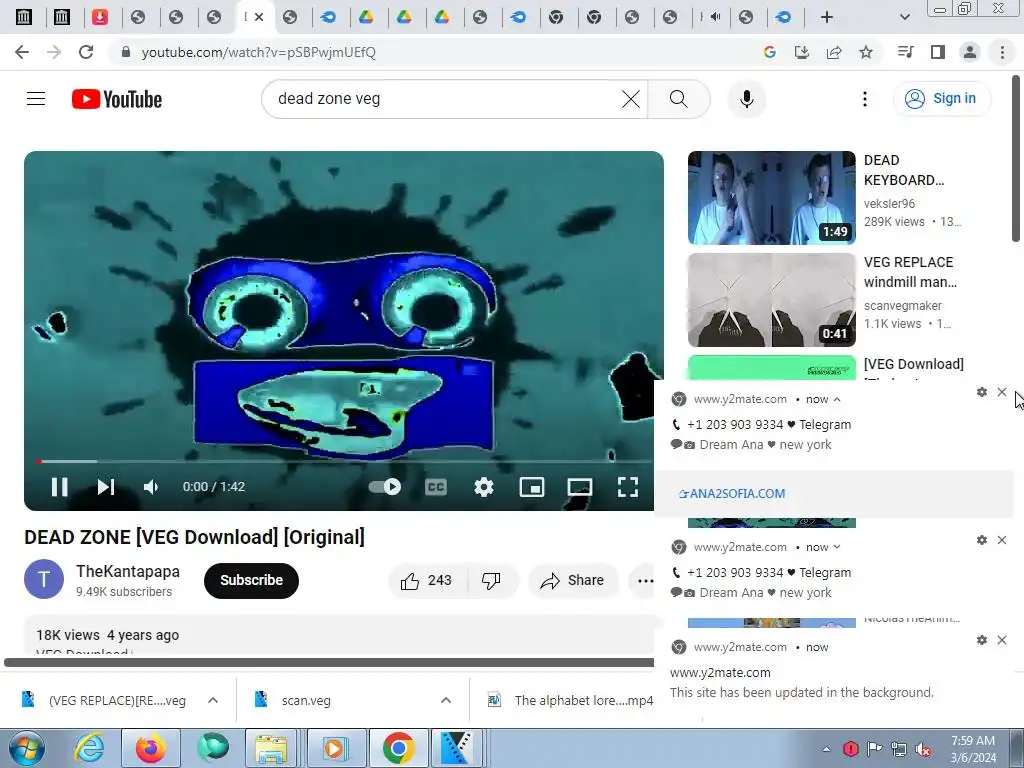Open options for (VEG REPLACE) download
This screenshot has height=768, width=1024.
coord(213,700)
